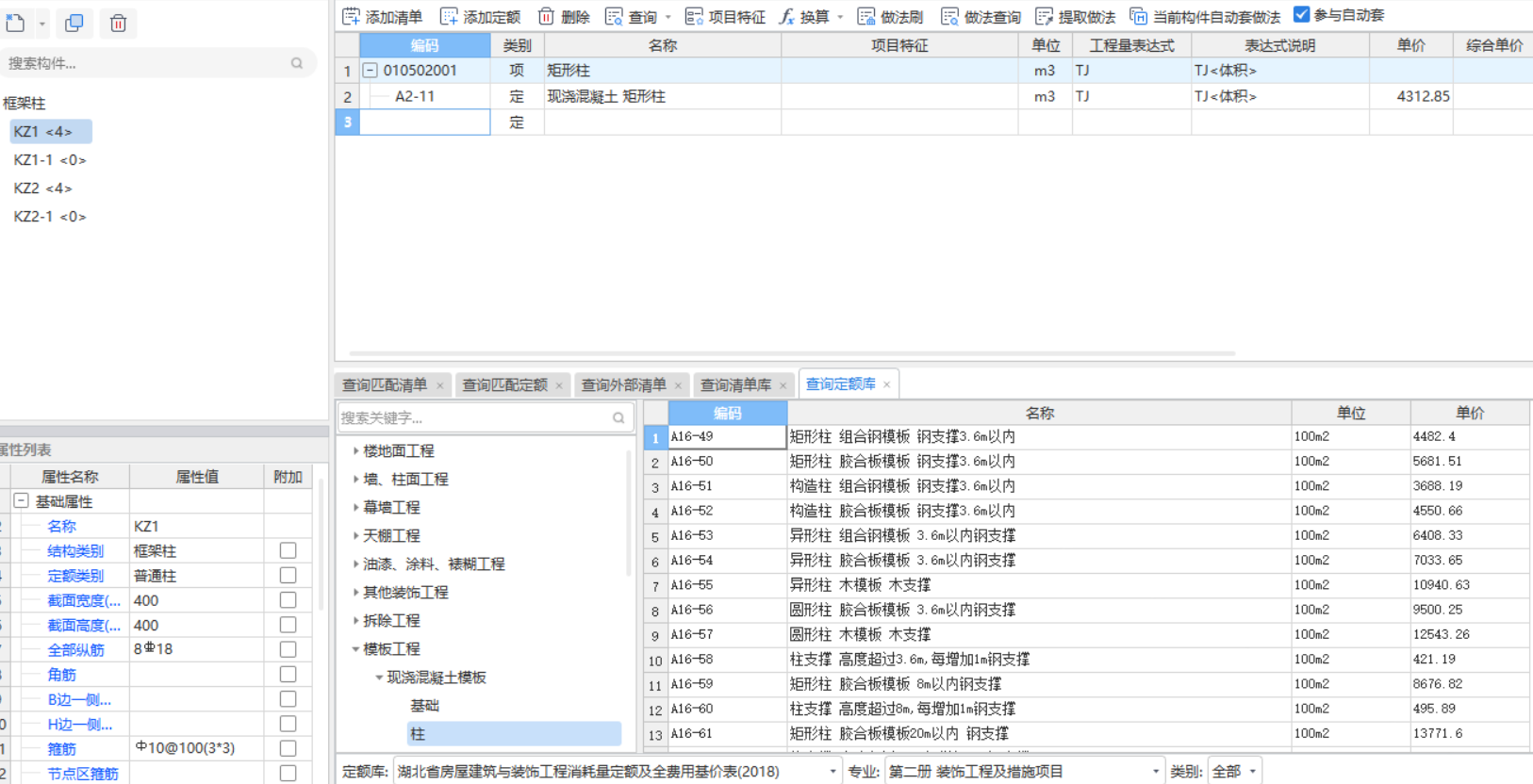Screen dimensions: 1533x784
Task: Click 做法查询 toolbar icon
Action: coord(949,16)
